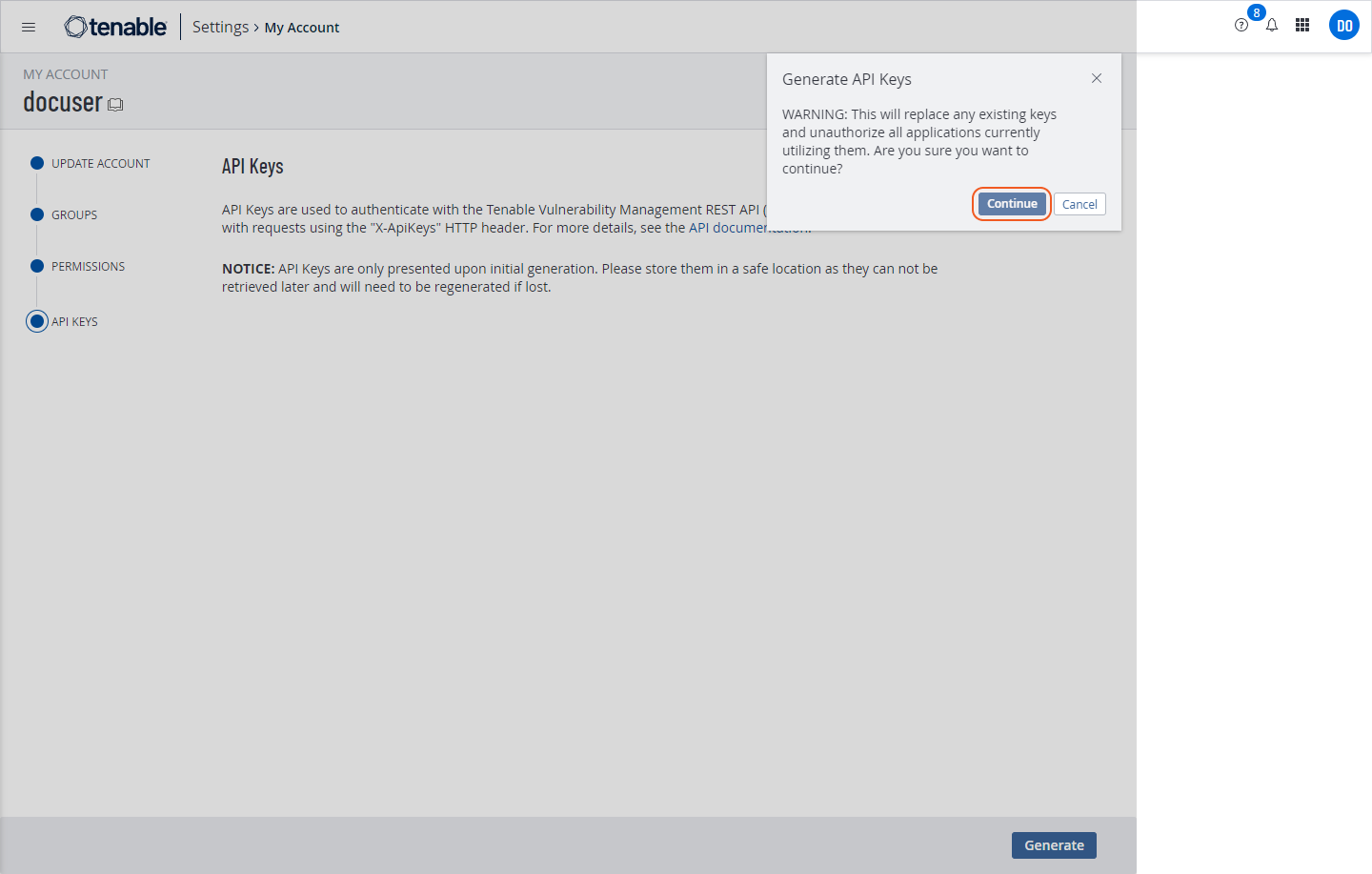Open the apps grid switcher
The height and width of the screenshot is (874, 1372).
click(x=1302, y=26)
